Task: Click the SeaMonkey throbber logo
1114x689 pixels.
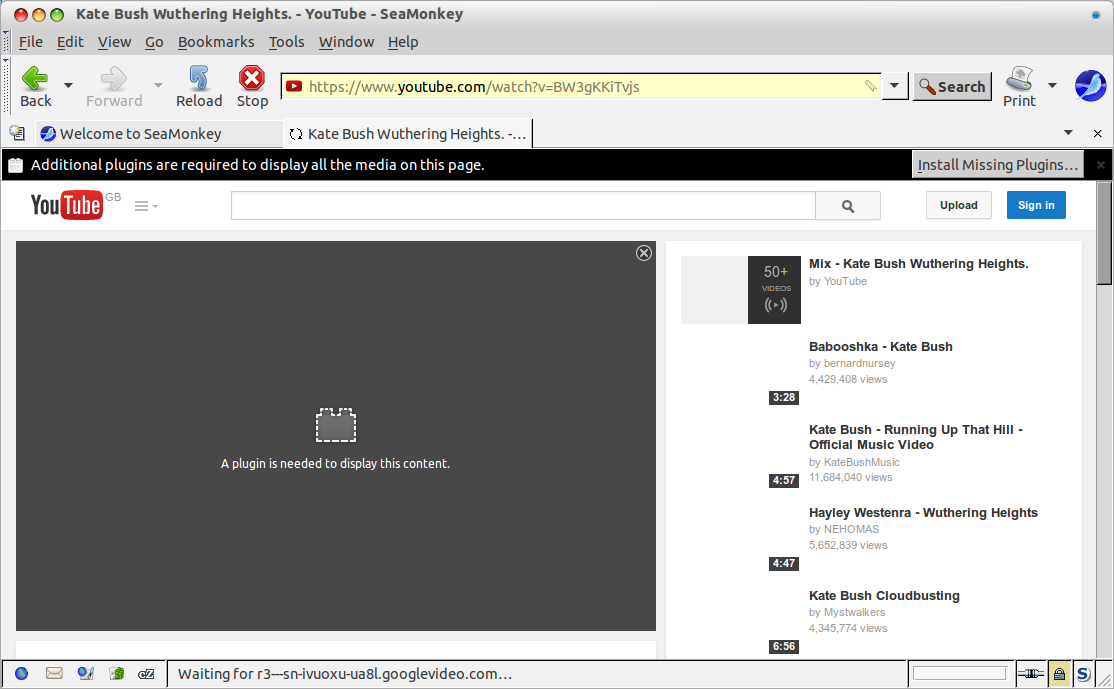Action: tap(1090, 86)
